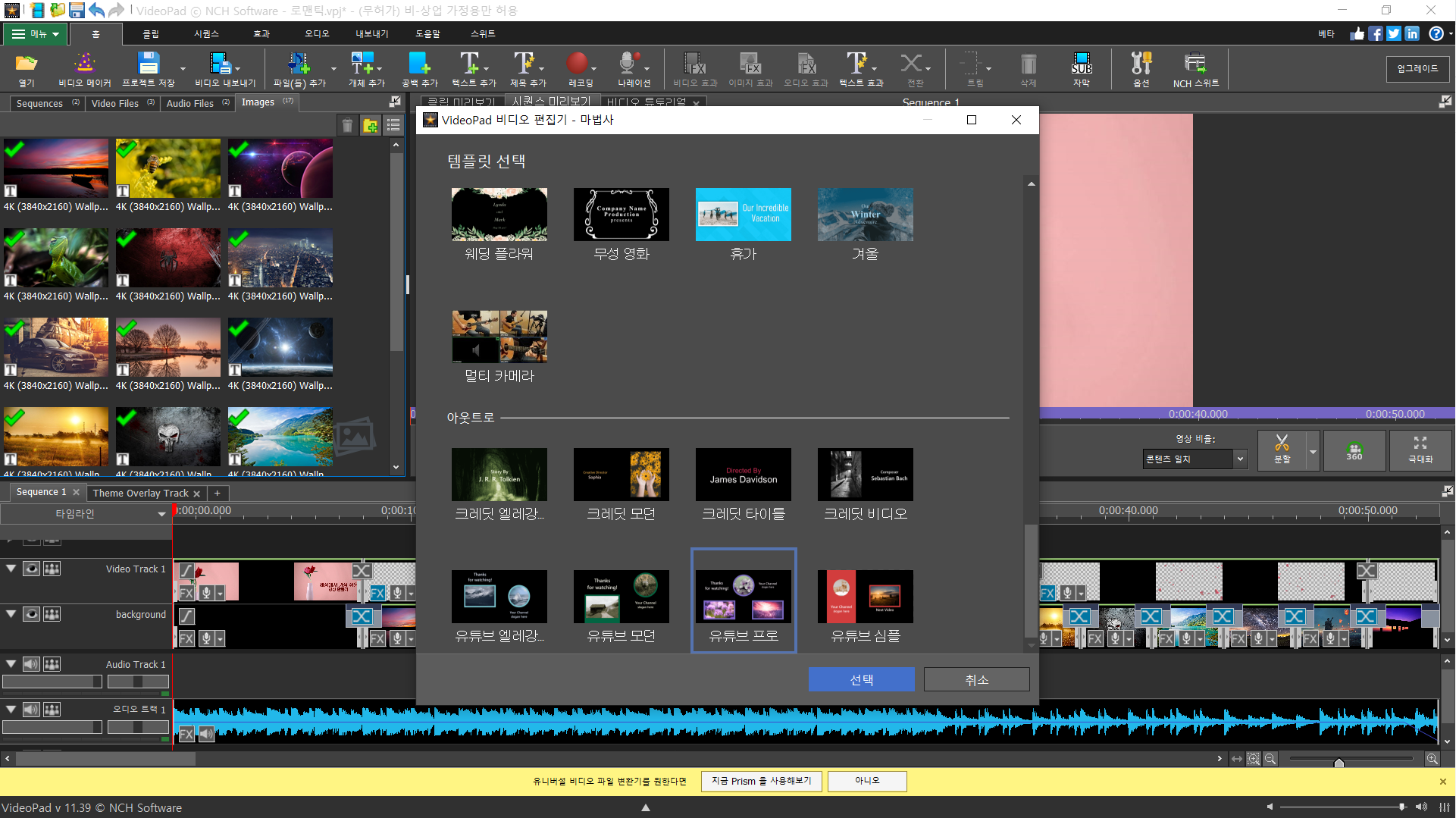1456x818 pixels.
Task: Click the thumbs-up like icon
Action: pyautogui.click(x=1357, y=33)
